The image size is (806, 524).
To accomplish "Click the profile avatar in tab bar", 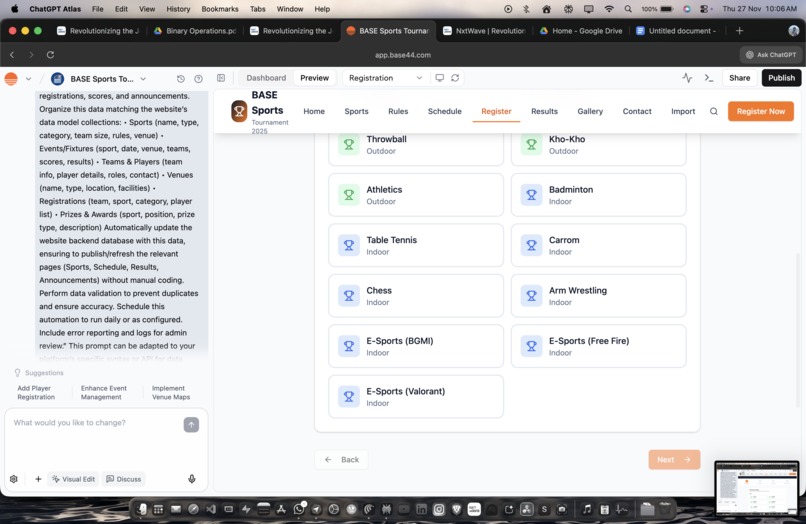I will [794, 31].
